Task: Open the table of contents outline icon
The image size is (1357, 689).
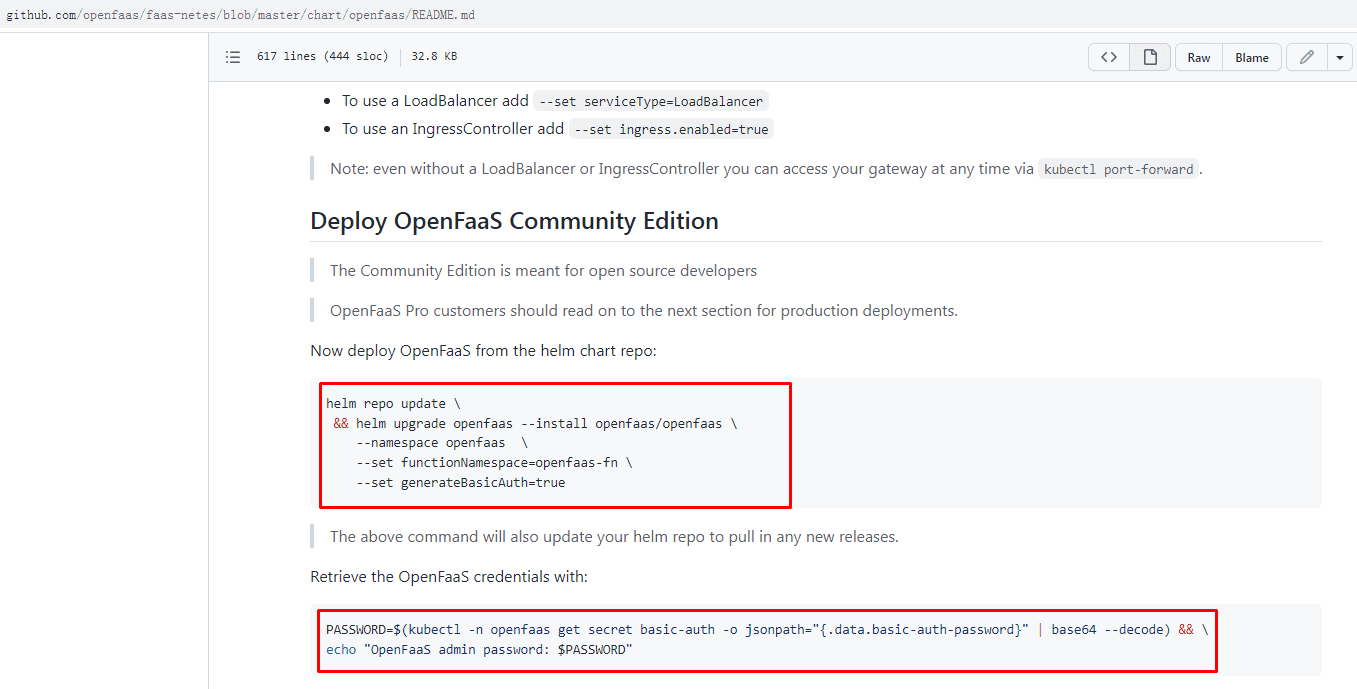Action: coord(233,57)
